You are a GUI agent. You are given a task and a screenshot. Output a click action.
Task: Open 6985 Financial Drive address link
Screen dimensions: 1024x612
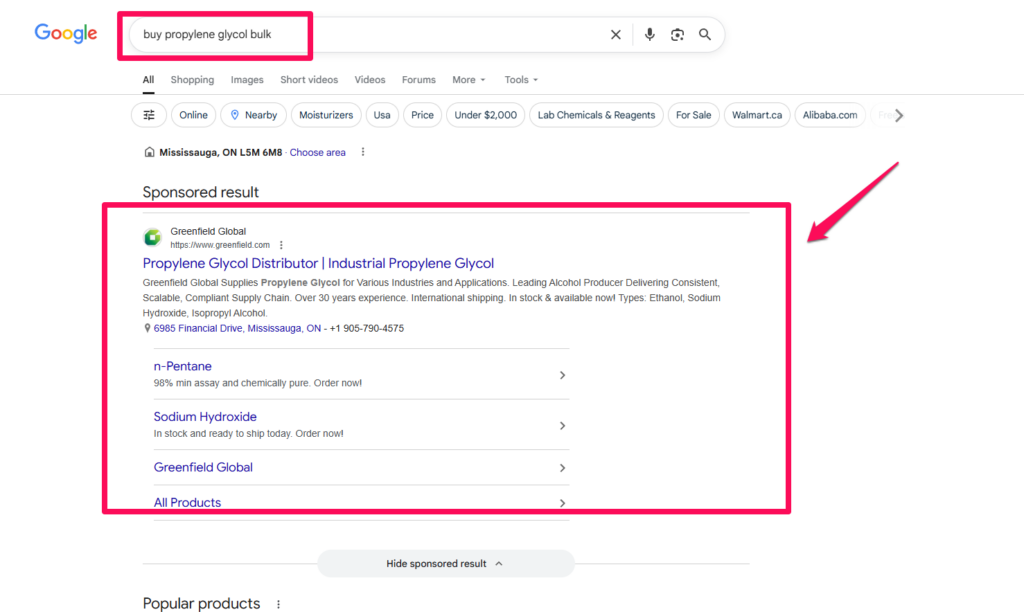click(x=237, y=329)
